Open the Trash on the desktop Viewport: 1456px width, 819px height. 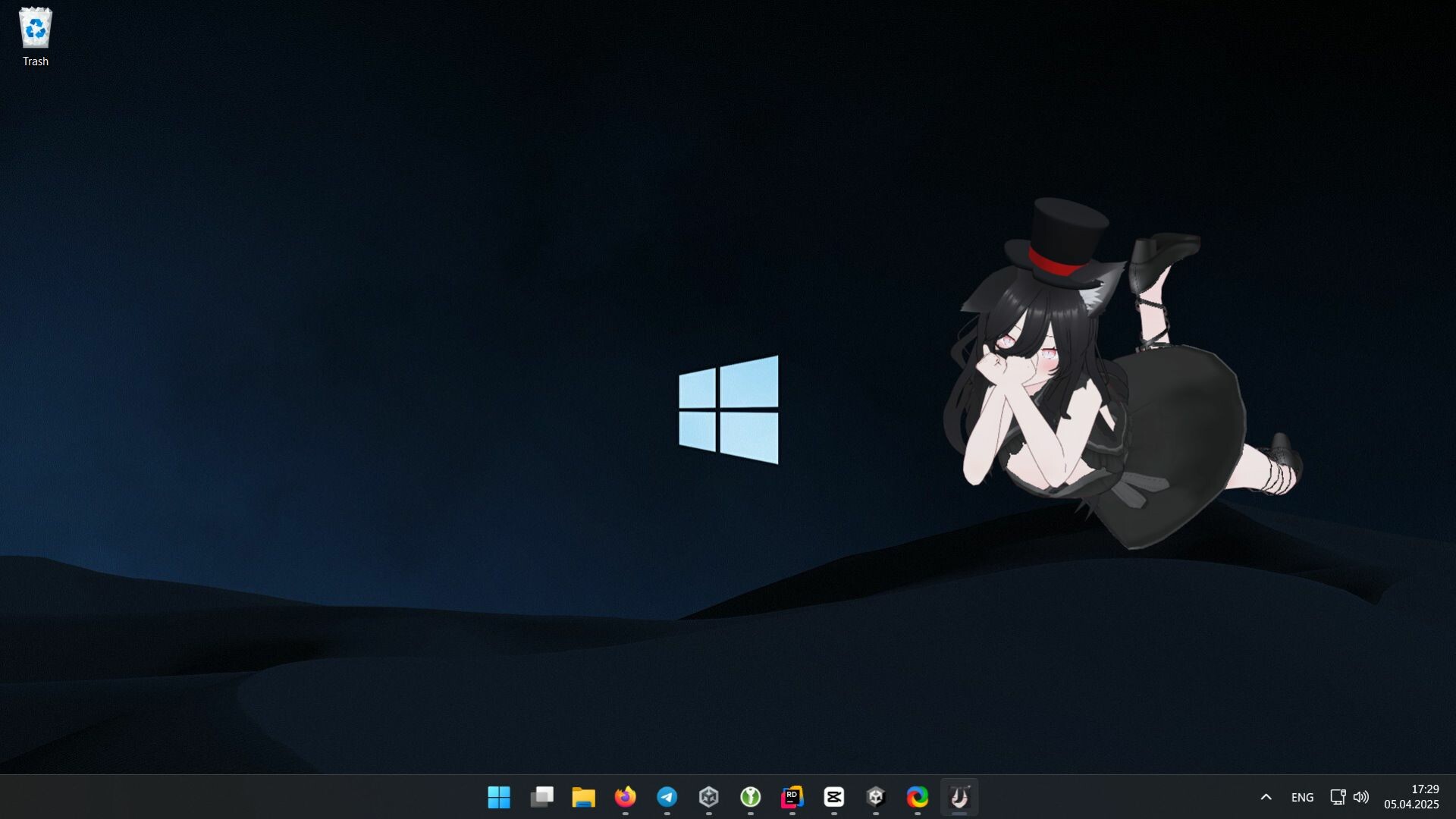[35, 29]
